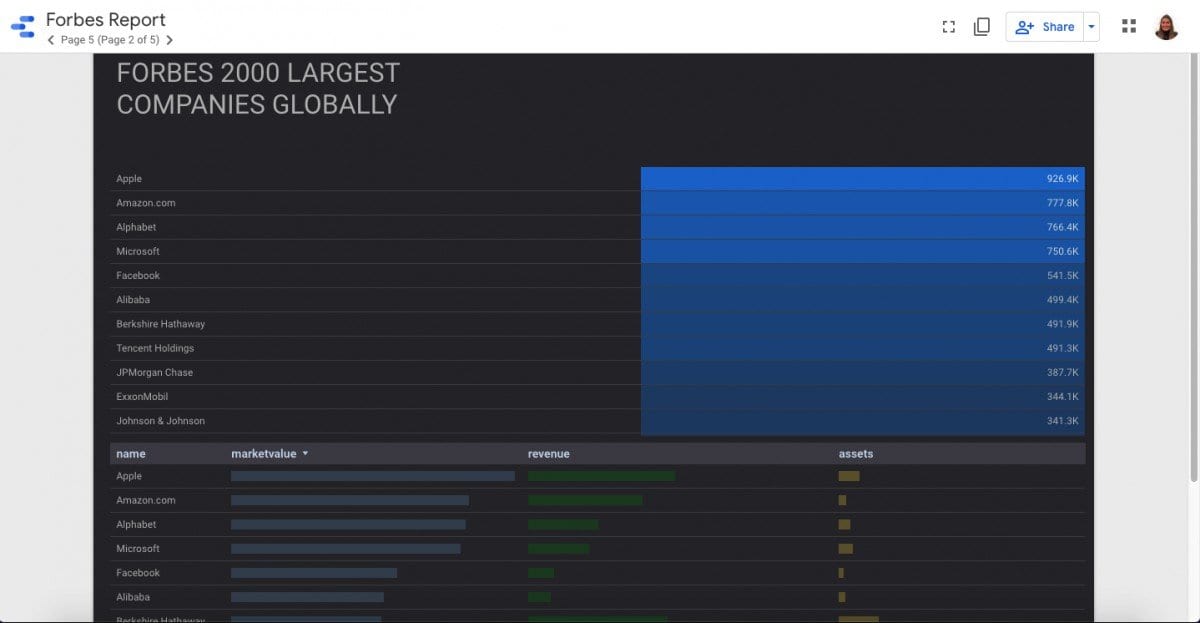Click the 341.3K value for Johnson & Johnson
The image size is (1200, 623).
1063,421
